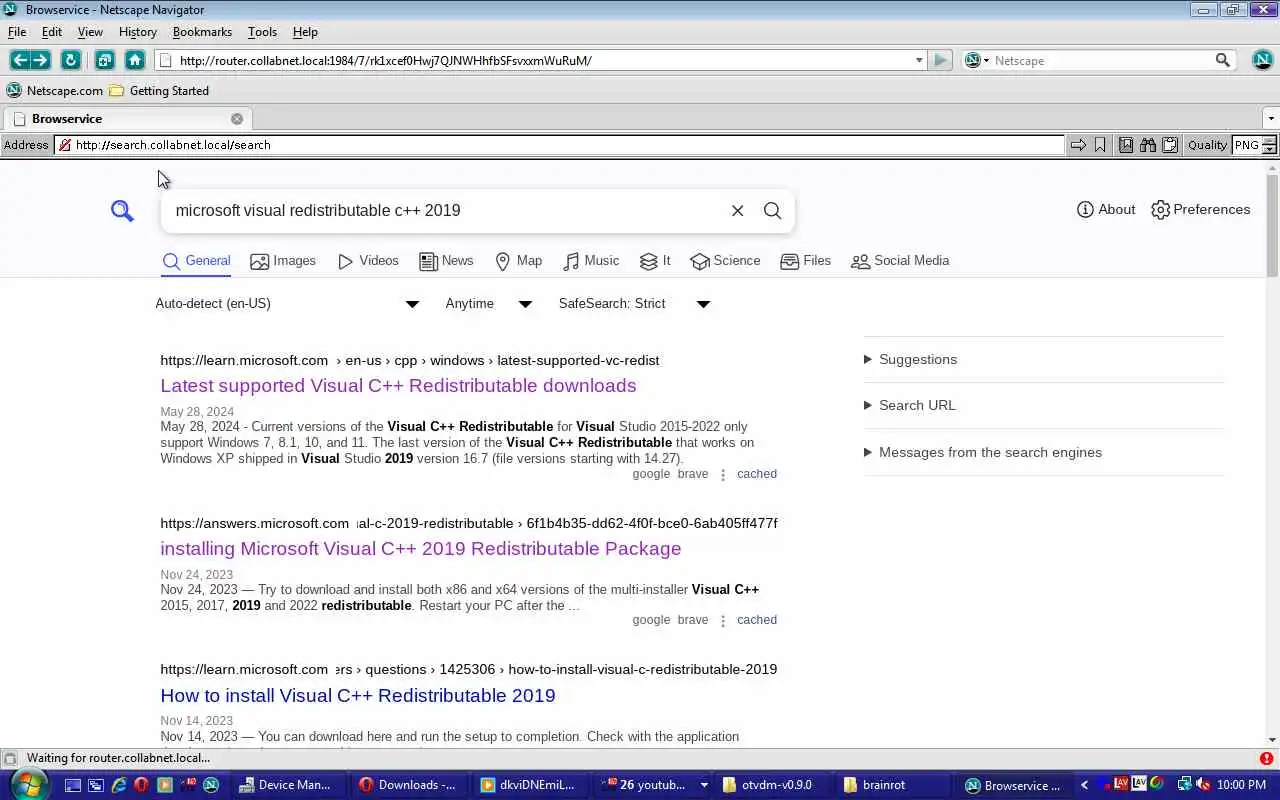Open installing Microsoft Visual C++ 2019 Redistributable Package

coord(420,549)
